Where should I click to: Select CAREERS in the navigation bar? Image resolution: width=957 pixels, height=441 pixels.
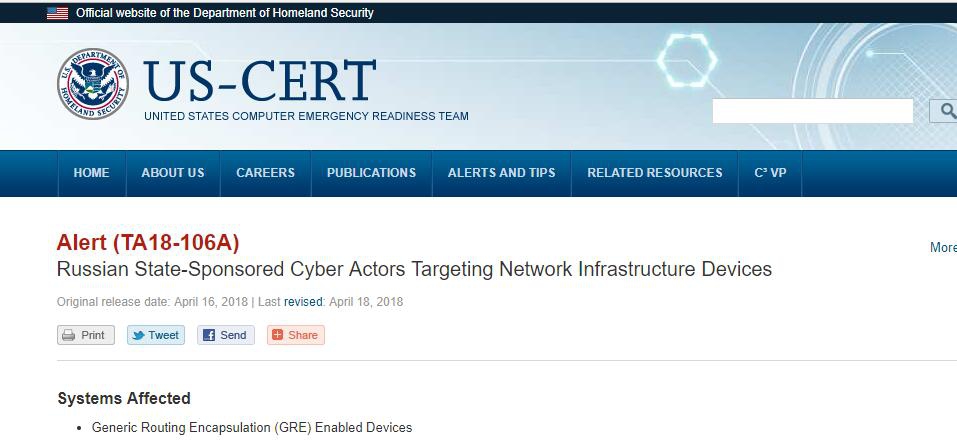(x=265, y=173)
